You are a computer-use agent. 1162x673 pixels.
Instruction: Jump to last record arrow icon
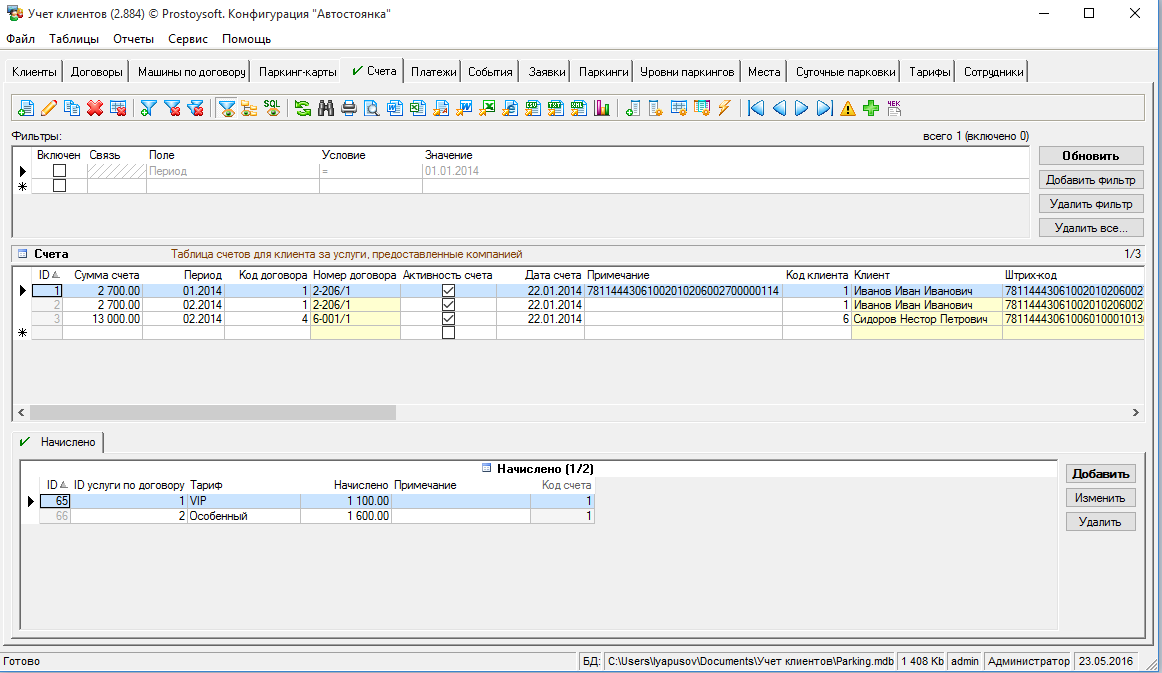824,109
